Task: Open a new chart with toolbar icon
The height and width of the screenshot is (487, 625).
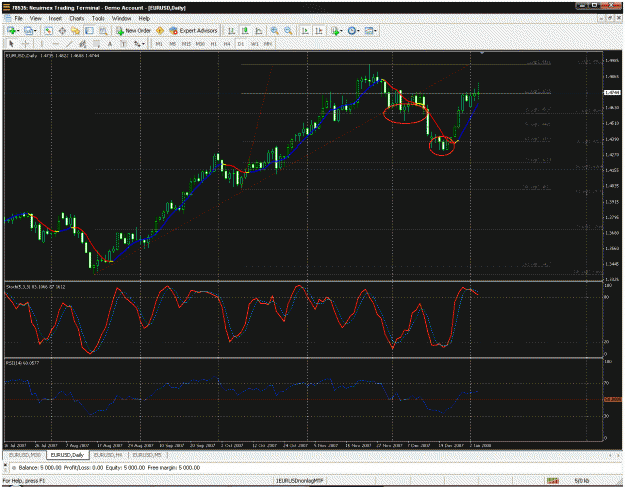Action: 11,31
